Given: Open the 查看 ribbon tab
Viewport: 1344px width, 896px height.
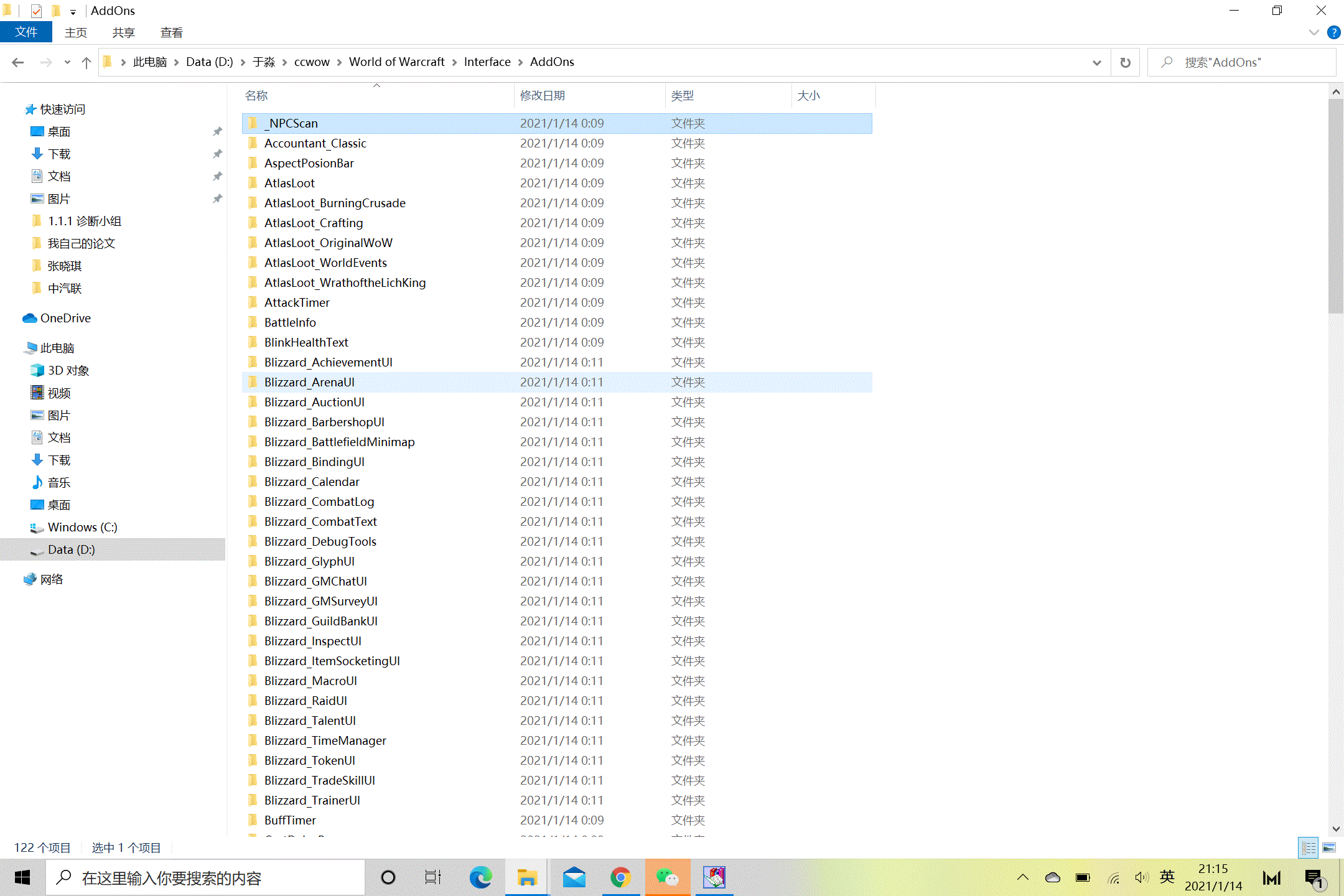Looking at the screenshot, I should pyautogui.click(x=171, y=32).
